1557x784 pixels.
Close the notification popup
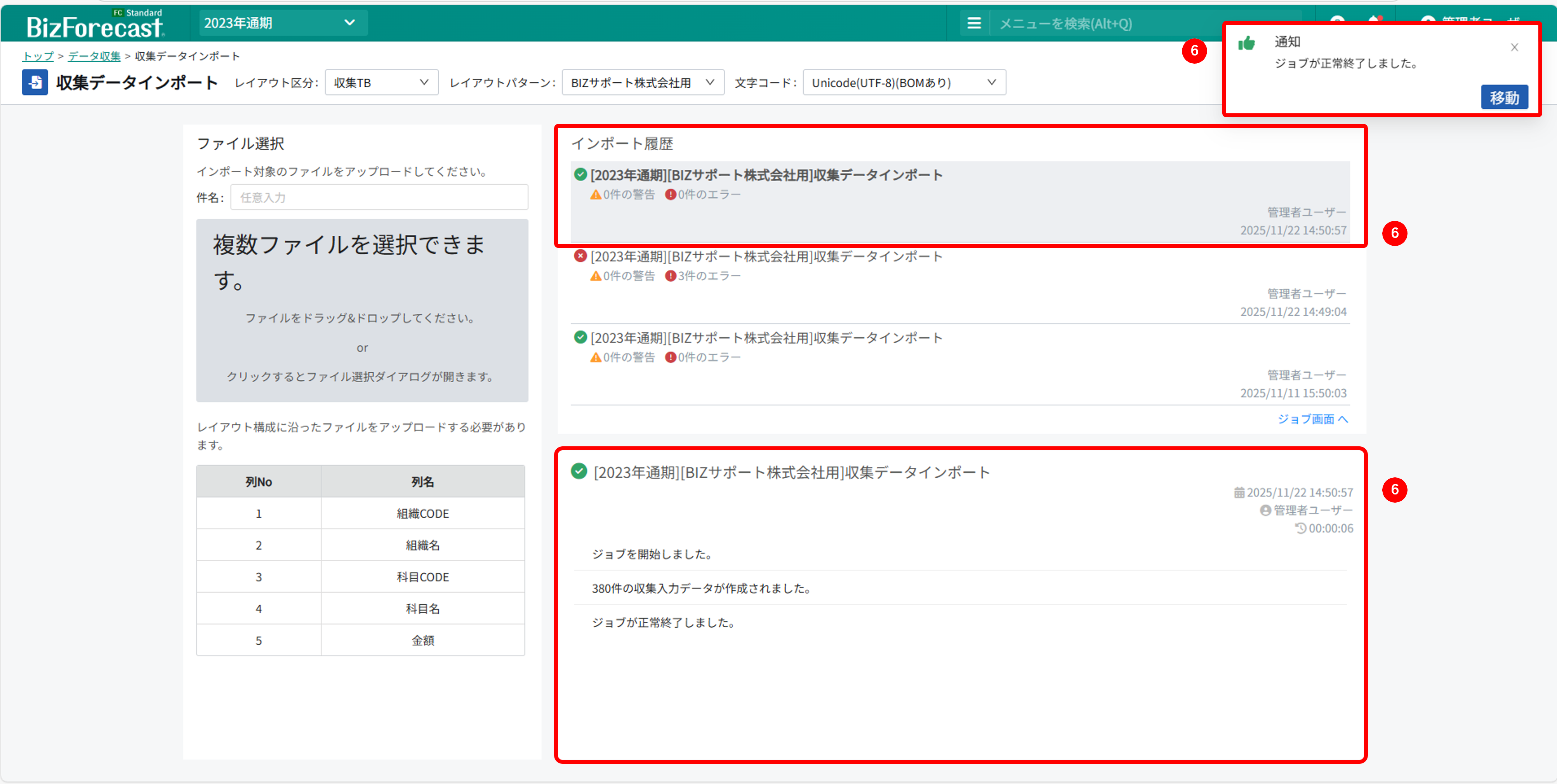click(x=1514, y=47)
